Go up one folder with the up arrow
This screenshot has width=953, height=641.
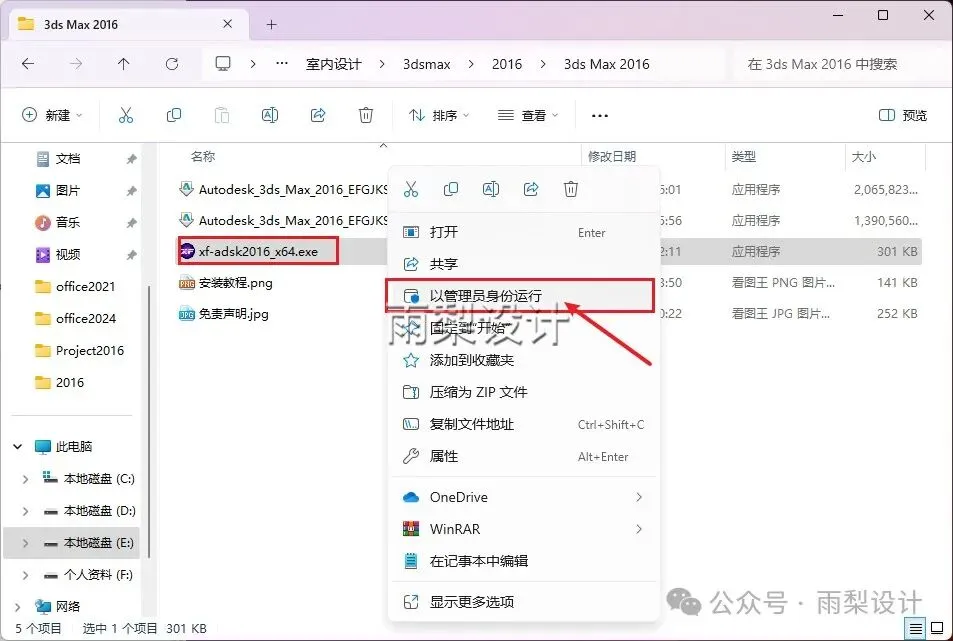[x=123, y=64]
